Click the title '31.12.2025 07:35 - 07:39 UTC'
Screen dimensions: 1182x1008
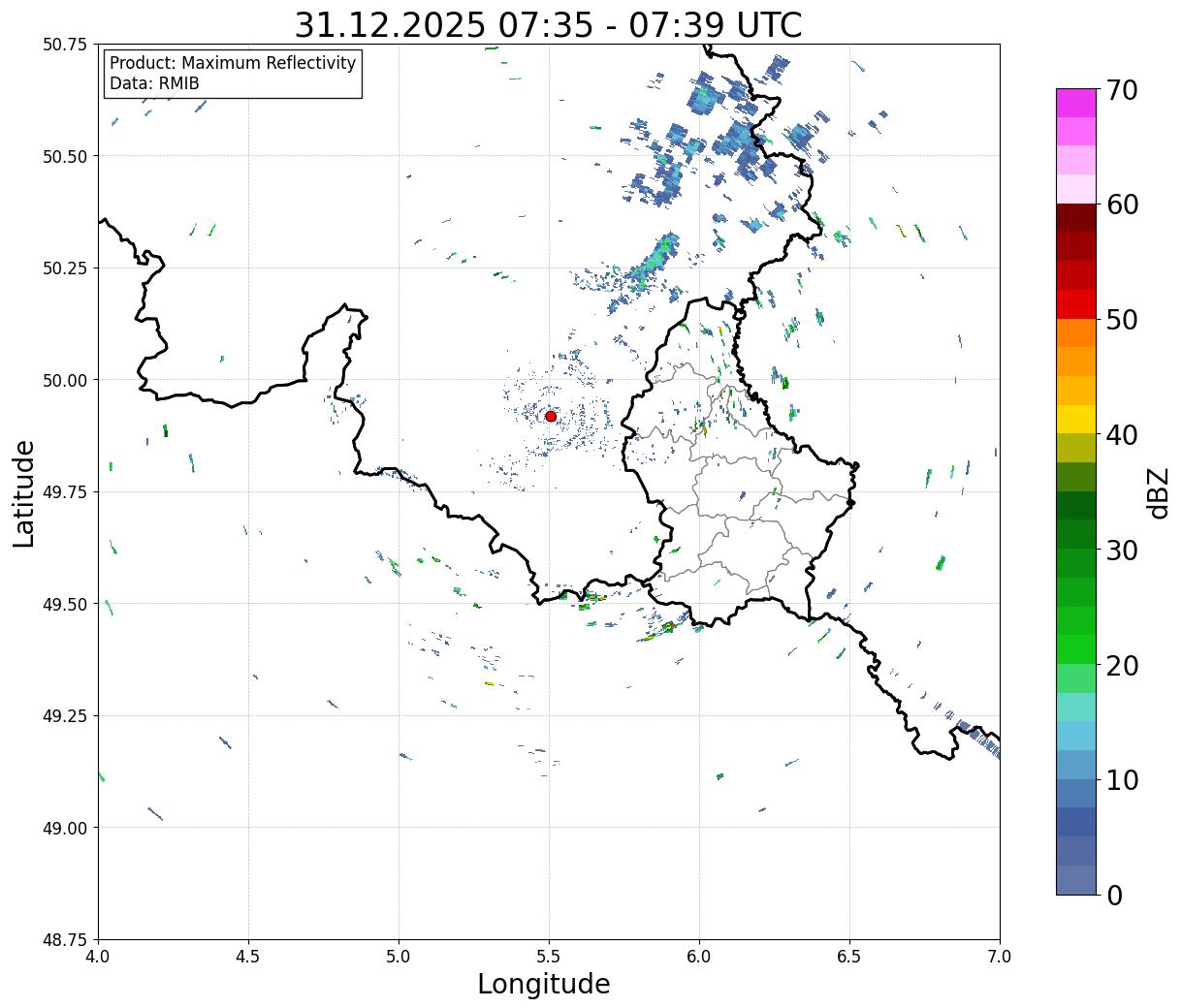click(x=548, y=24)
